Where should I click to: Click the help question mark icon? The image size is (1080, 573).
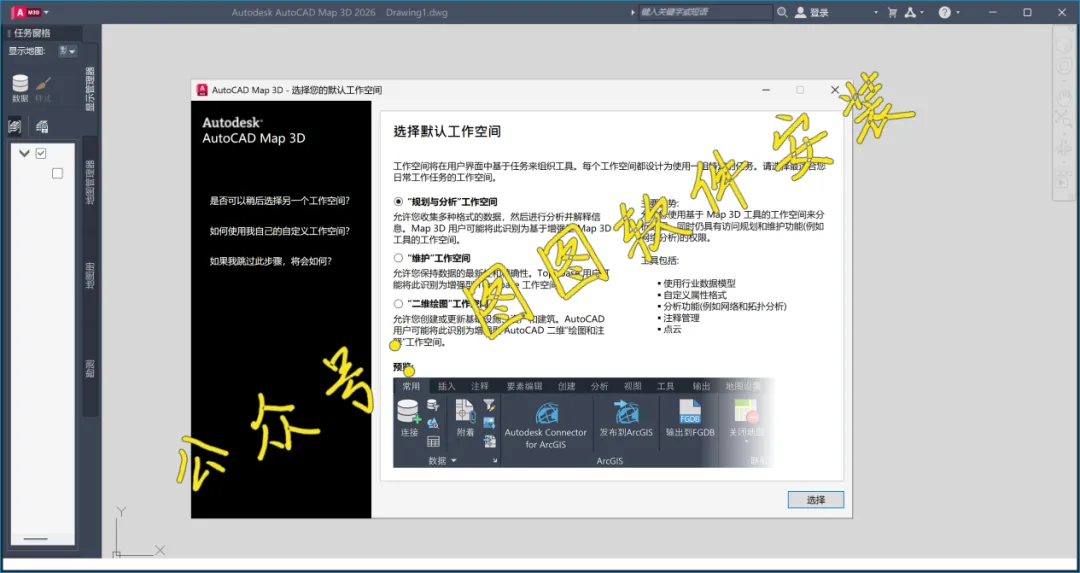(x=944, y=12)
